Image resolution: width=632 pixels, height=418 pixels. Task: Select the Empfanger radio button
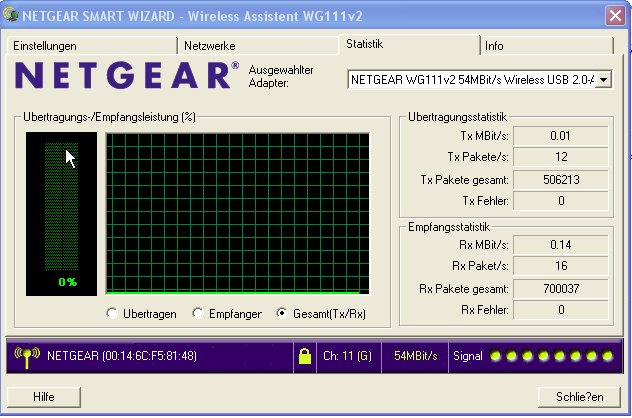click(x=198, y=313)
